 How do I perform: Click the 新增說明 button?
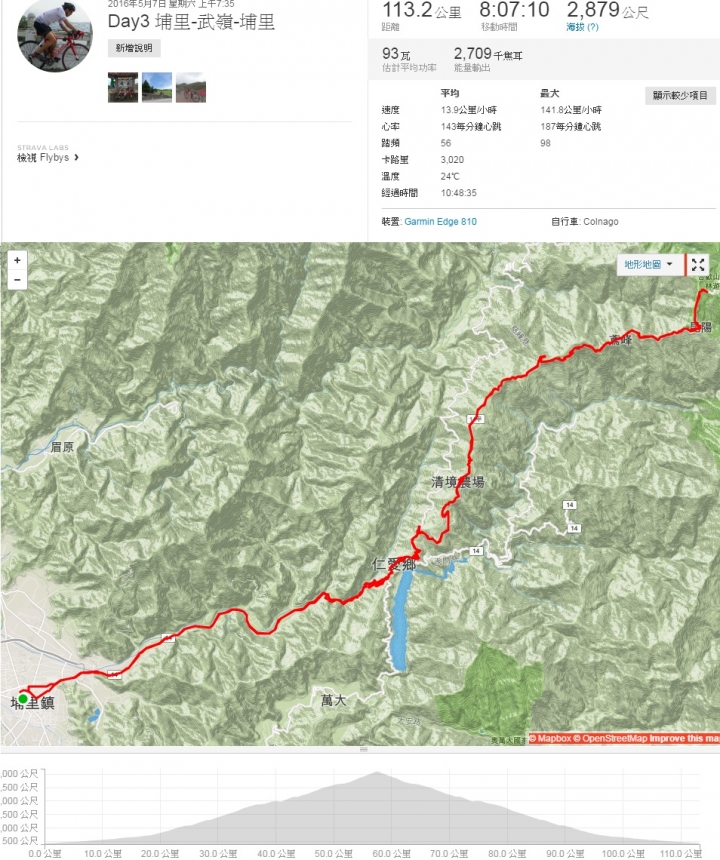(134, 48)
